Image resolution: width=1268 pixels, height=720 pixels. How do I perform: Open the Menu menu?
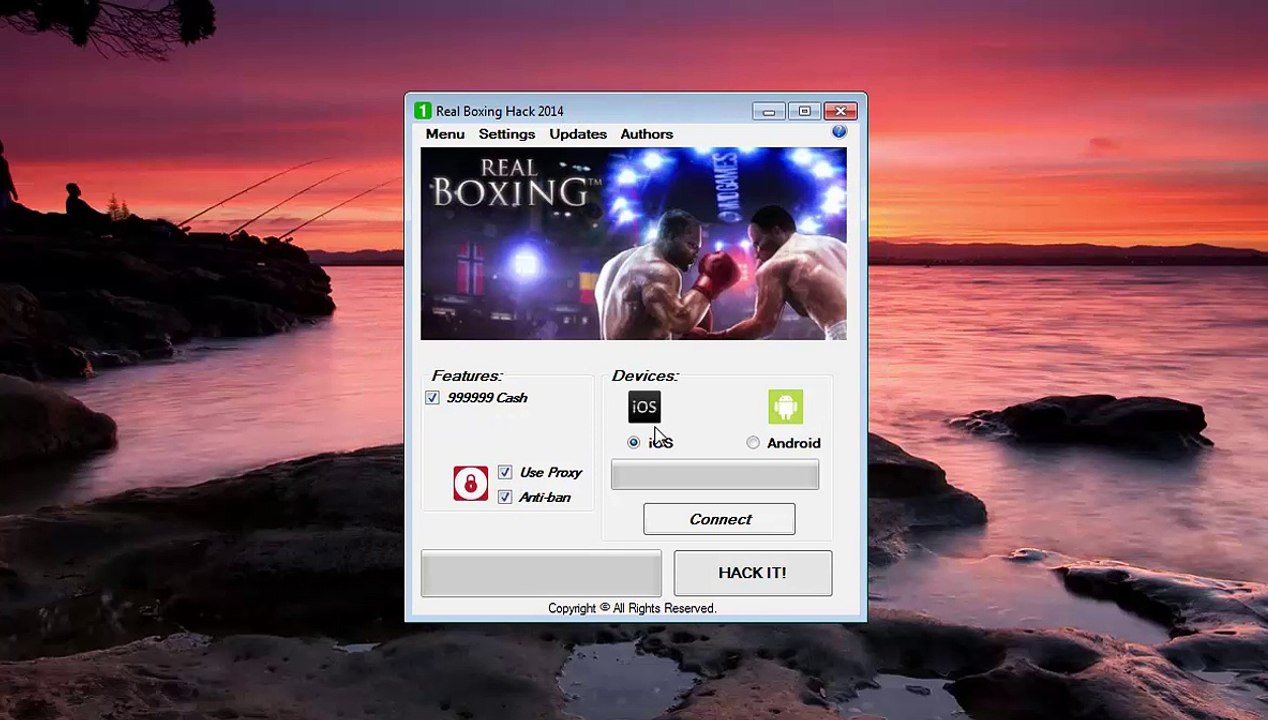445,134
